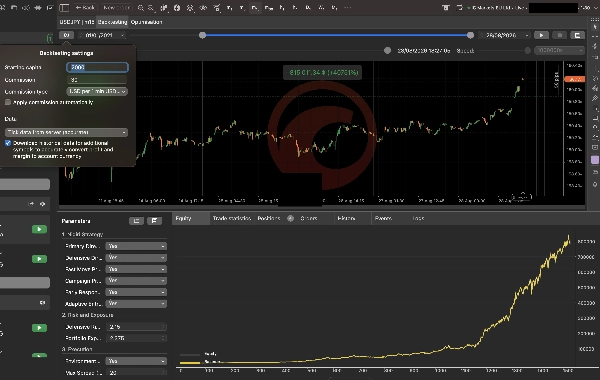Image resolution: width=600 pixels, height=380 pixels.
Task: Click the Balance legend entry on equity chart
Action: pos(200,362)
